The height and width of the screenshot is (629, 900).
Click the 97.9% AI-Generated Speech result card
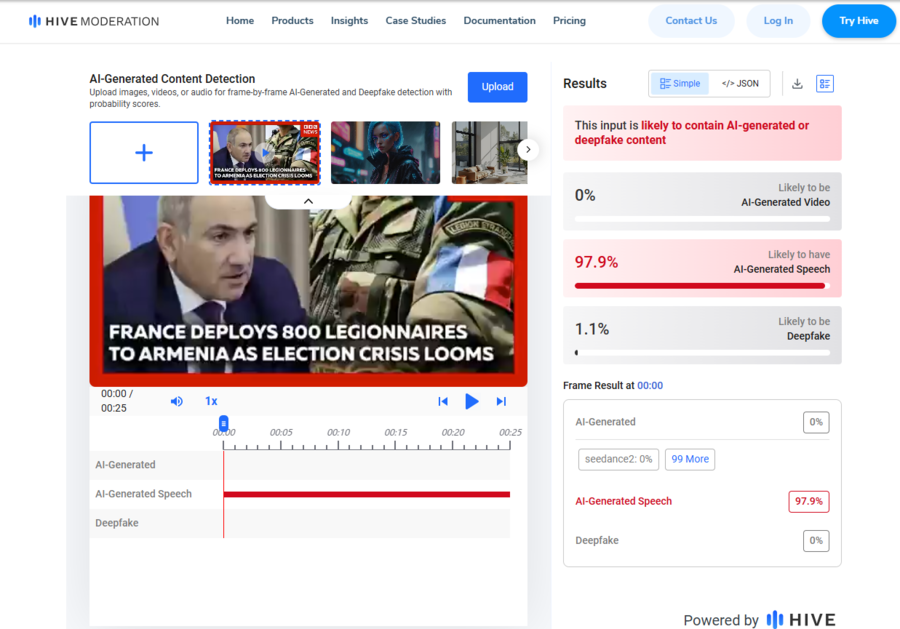click(702, 268)
